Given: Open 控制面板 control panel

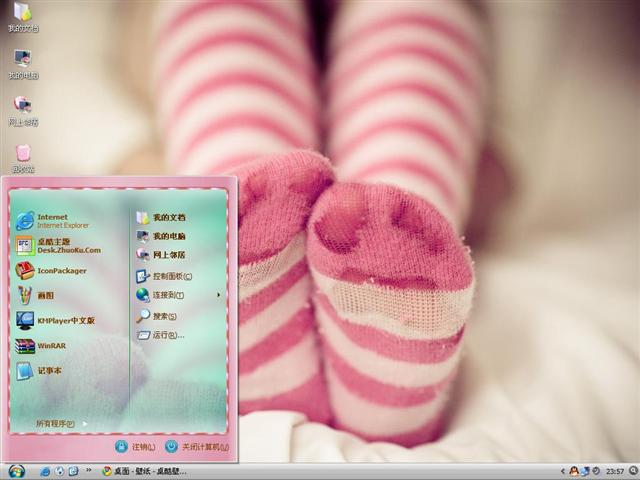Looking at the screenshot, I should tap(164, 276).
